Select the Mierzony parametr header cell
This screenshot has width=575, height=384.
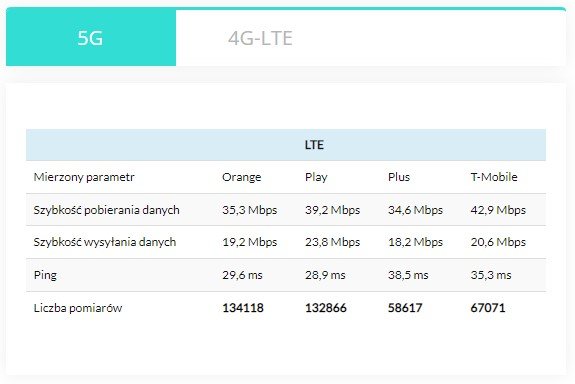pyautogui.click(x=84, y=177)
